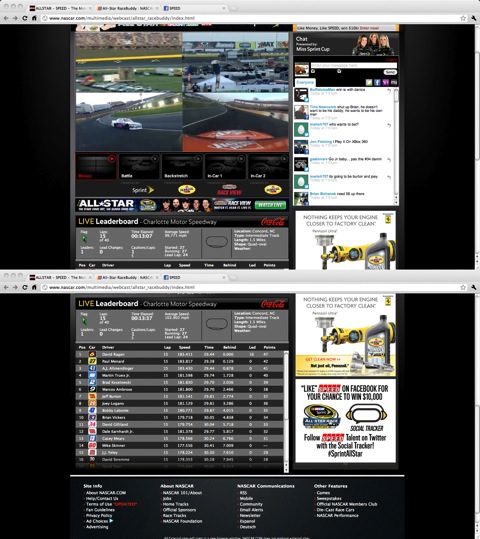480x539 pixels.
Task: Select the Mosaic camera view thumbnail
Action: (x=96, y=167)
